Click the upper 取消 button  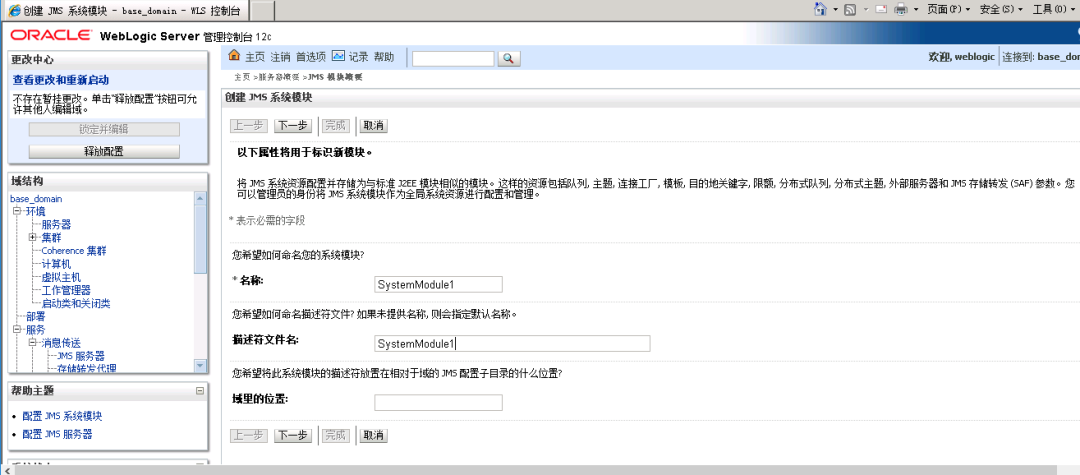tap(373, 126)
